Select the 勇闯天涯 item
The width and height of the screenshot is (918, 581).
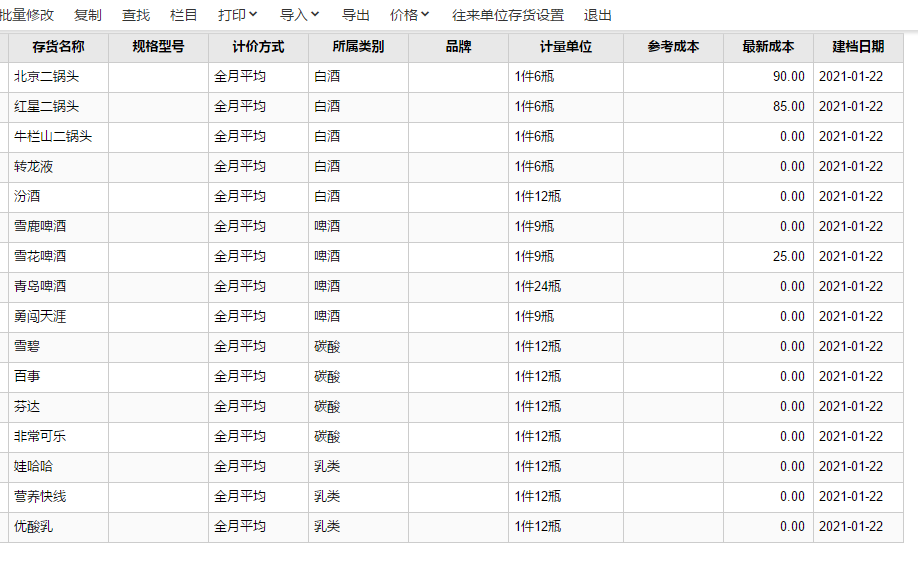point(40,317)
